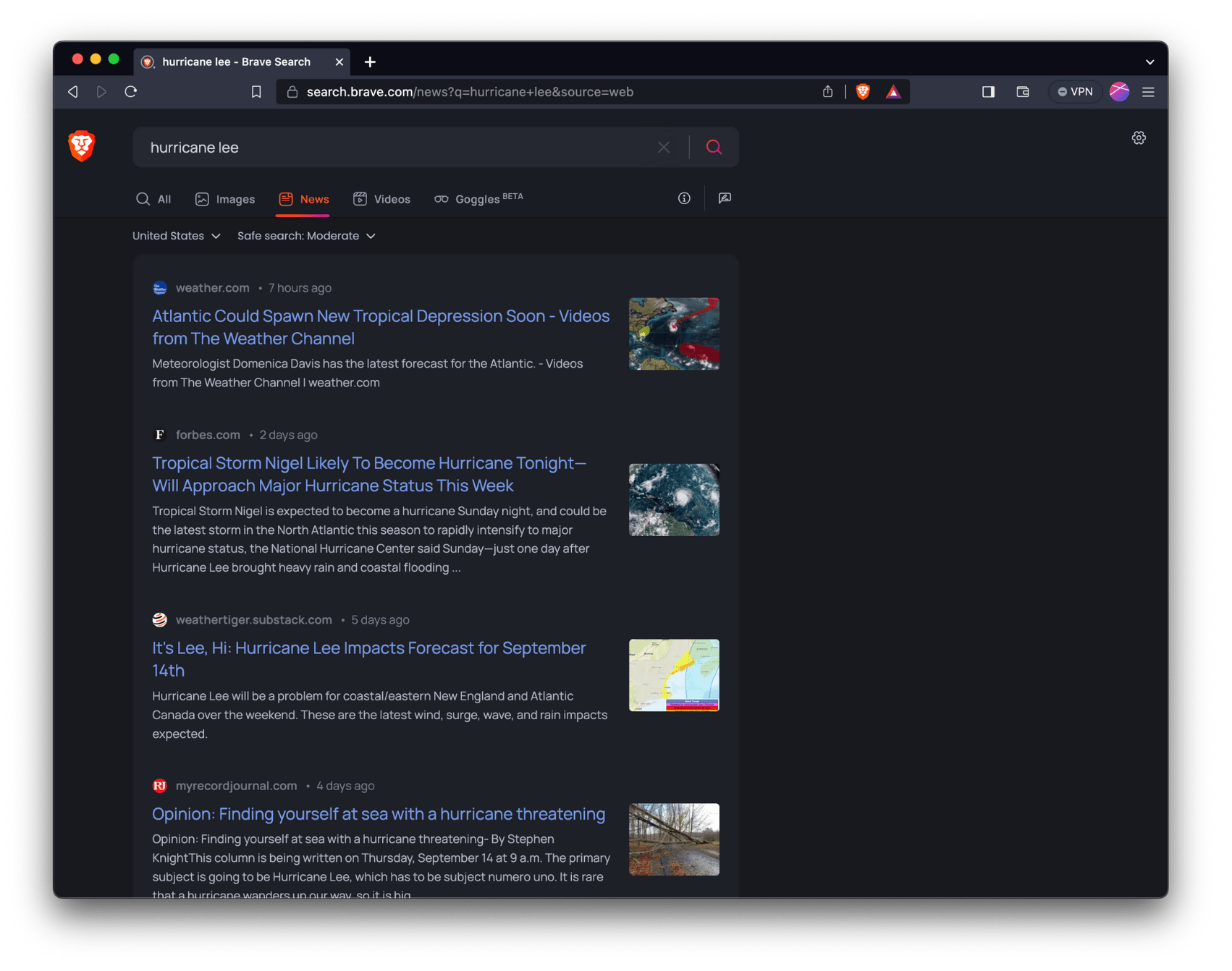This screenshot has width=1232, height=971.
Task: Click the forbes.com source name
Action: coord(208,435)
